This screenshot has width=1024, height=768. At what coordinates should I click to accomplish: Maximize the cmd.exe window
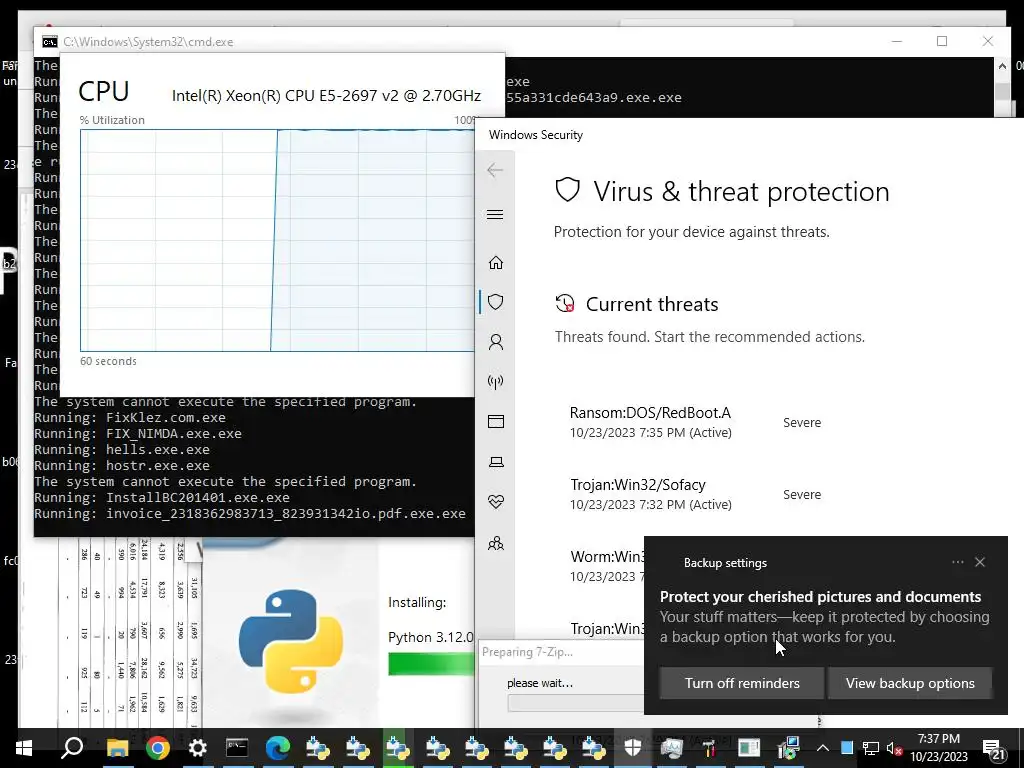(x=942, y=41)
